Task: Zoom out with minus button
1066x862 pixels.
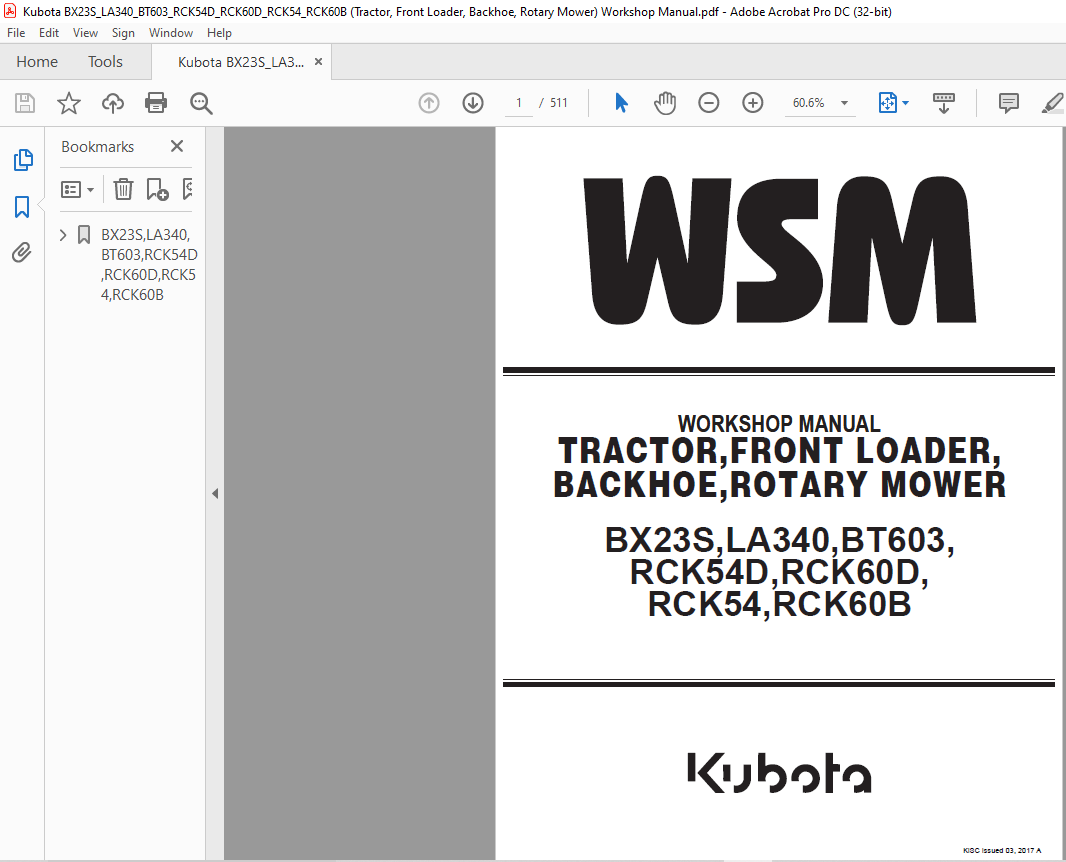Action: click(x=708, y=103)
